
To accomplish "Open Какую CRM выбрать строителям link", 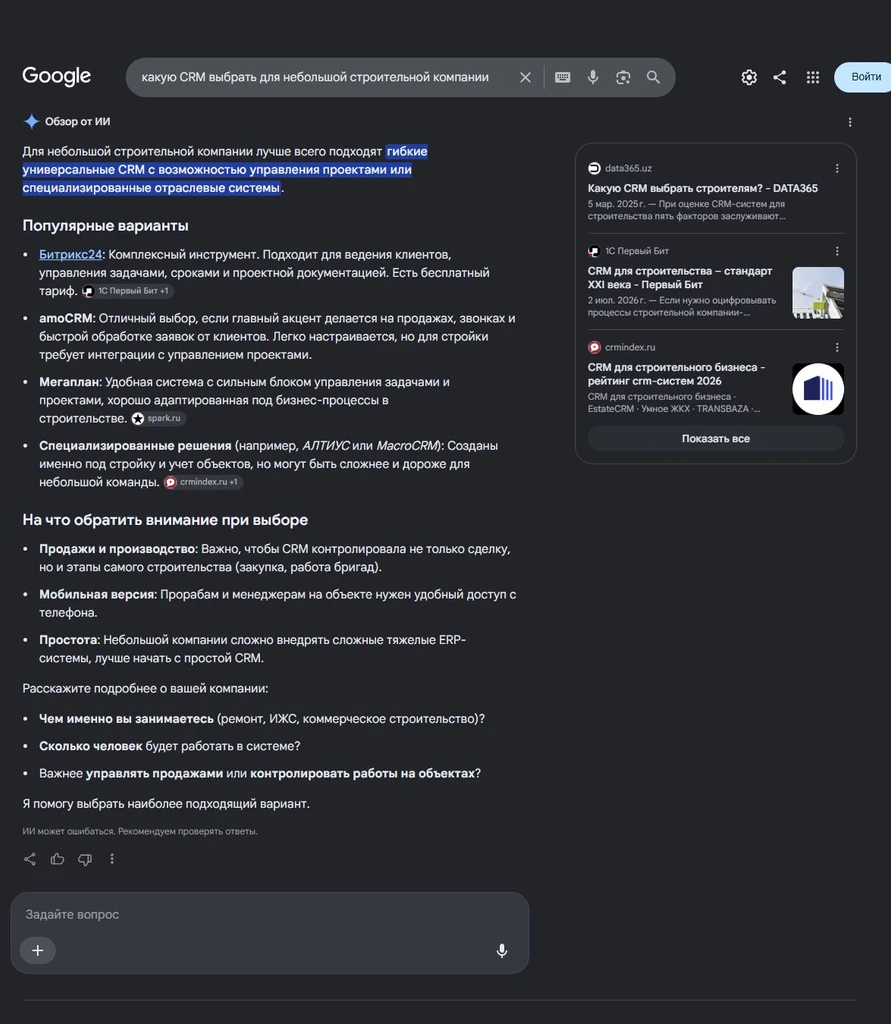I will coord(702,188).
